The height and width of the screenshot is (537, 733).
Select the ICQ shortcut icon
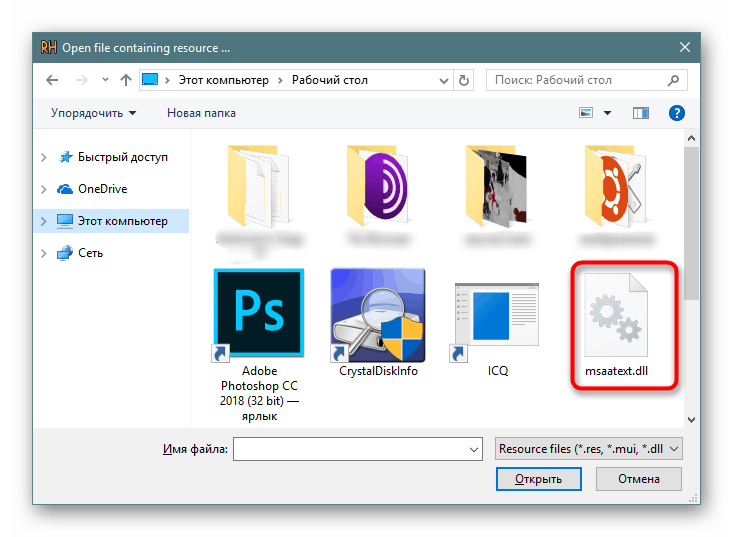pos(496,321)
